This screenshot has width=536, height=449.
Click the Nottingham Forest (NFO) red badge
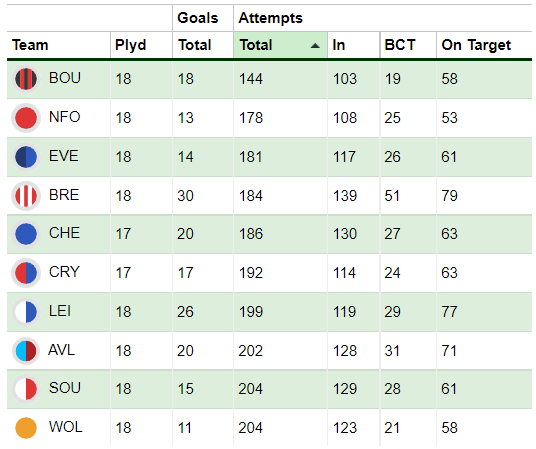[26, 118]
